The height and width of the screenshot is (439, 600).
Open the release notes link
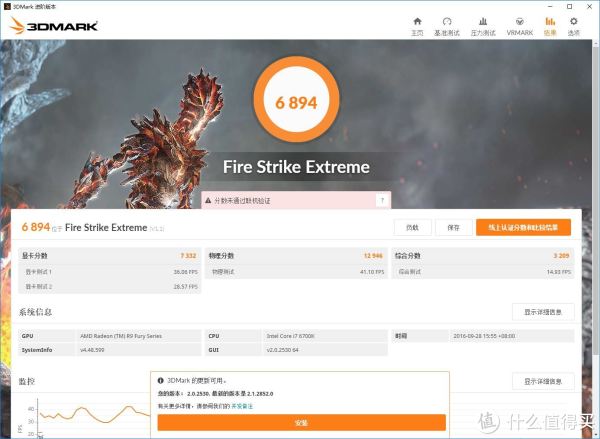point(242,406)
